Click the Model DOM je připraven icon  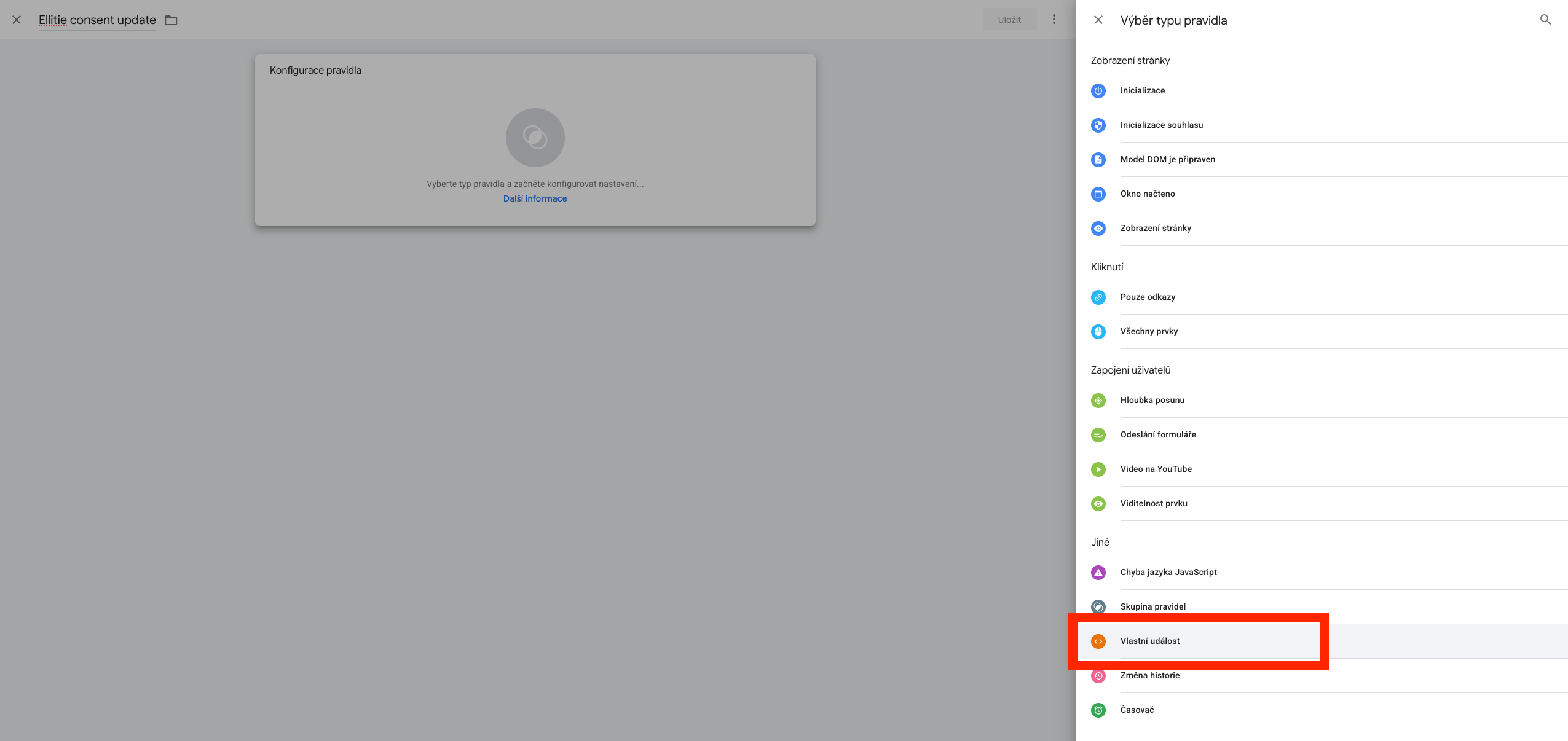1099,159
